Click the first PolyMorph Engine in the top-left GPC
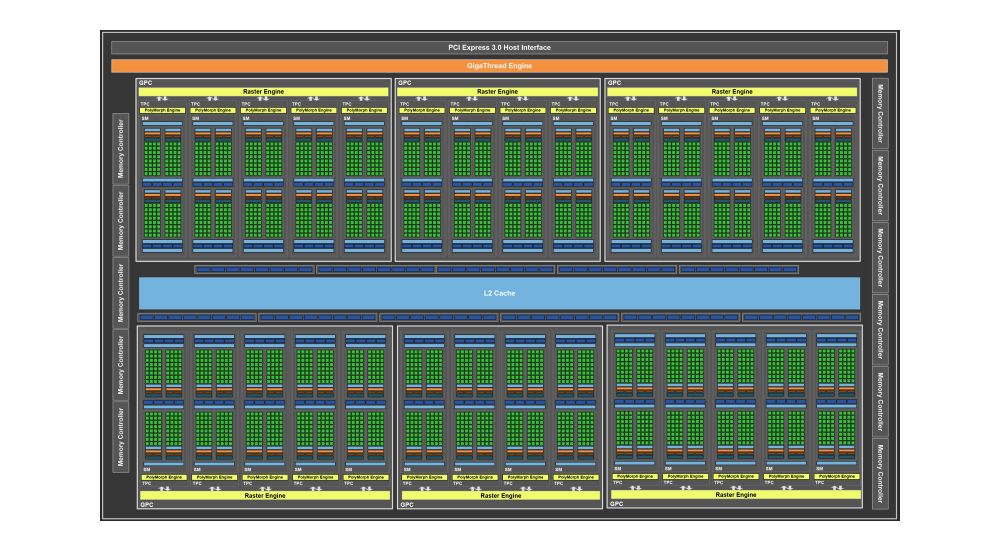This screenshot has width=1000, height=550. coord(162,108)
